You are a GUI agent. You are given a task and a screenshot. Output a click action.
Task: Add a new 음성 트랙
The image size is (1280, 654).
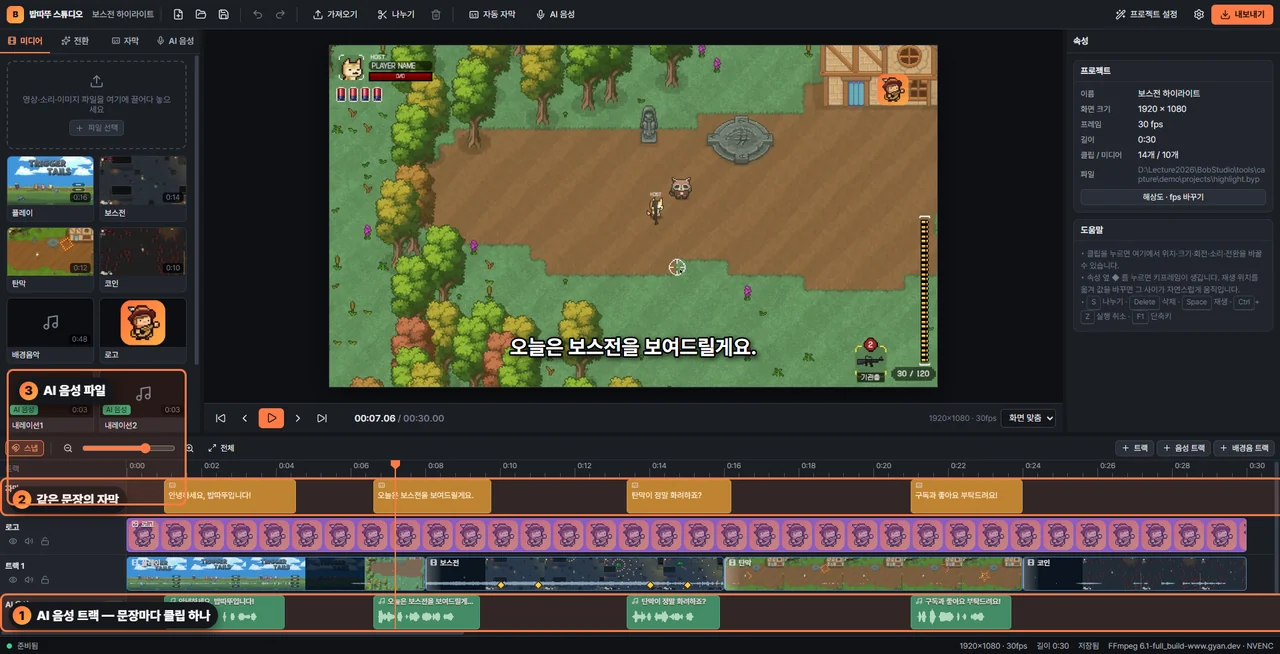(x=1182, y=448)
